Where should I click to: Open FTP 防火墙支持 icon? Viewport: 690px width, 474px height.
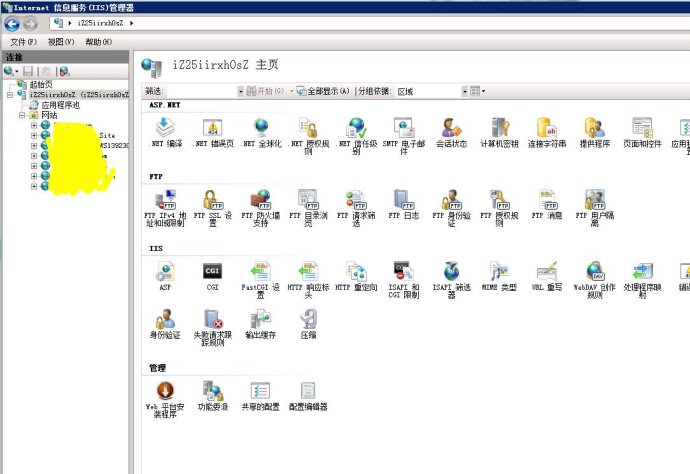261,199
